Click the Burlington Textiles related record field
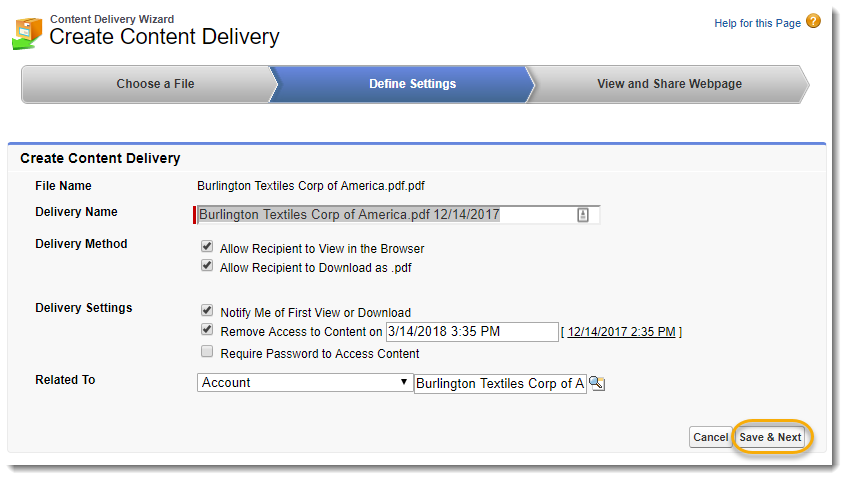 [500, 383]
